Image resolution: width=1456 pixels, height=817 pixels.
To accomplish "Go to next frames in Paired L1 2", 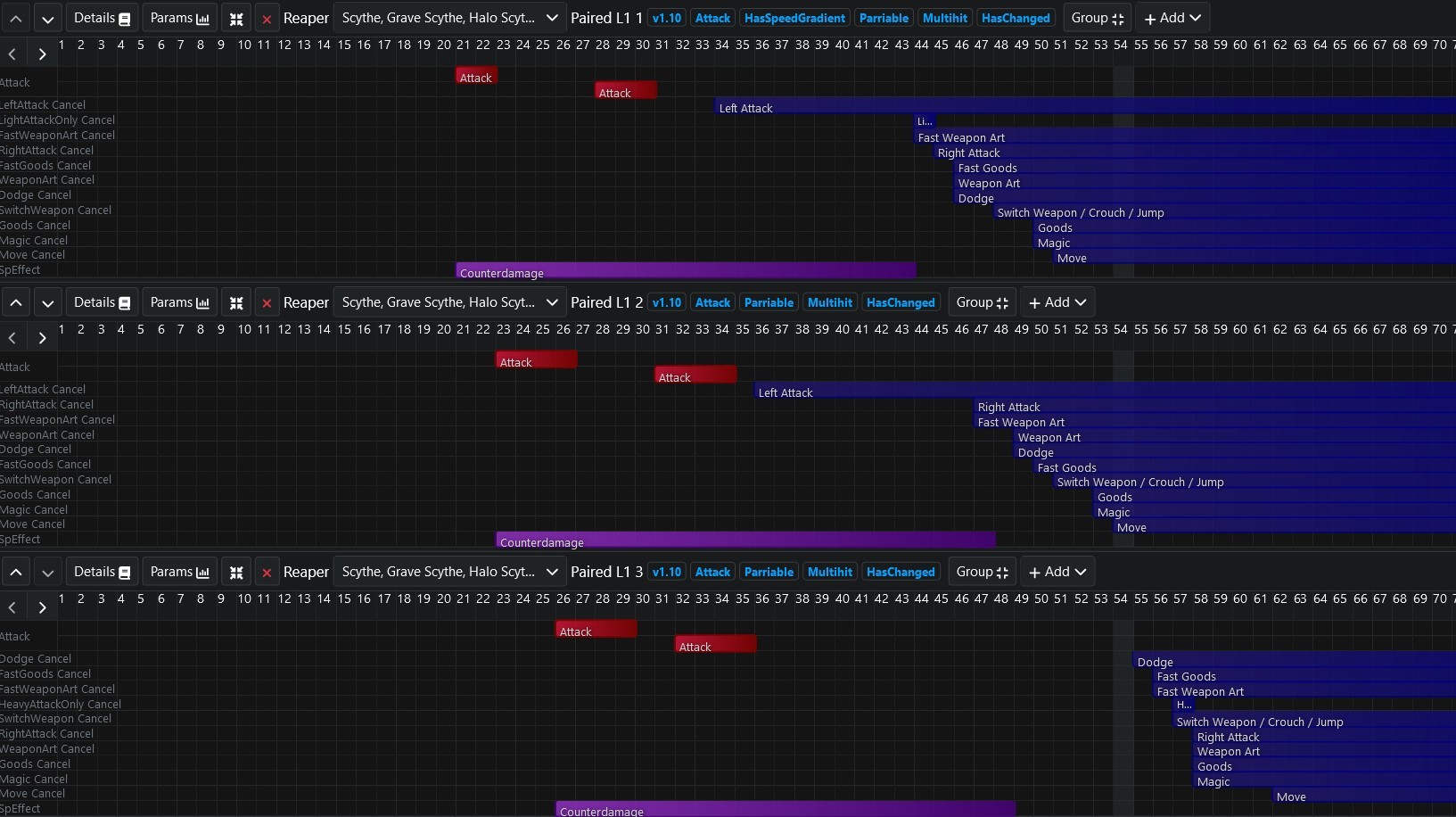I will click(42, 339).
